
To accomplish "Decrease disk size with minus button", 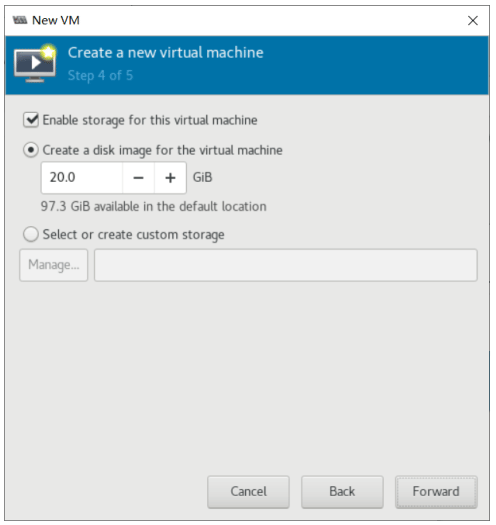I will [138, 178].
